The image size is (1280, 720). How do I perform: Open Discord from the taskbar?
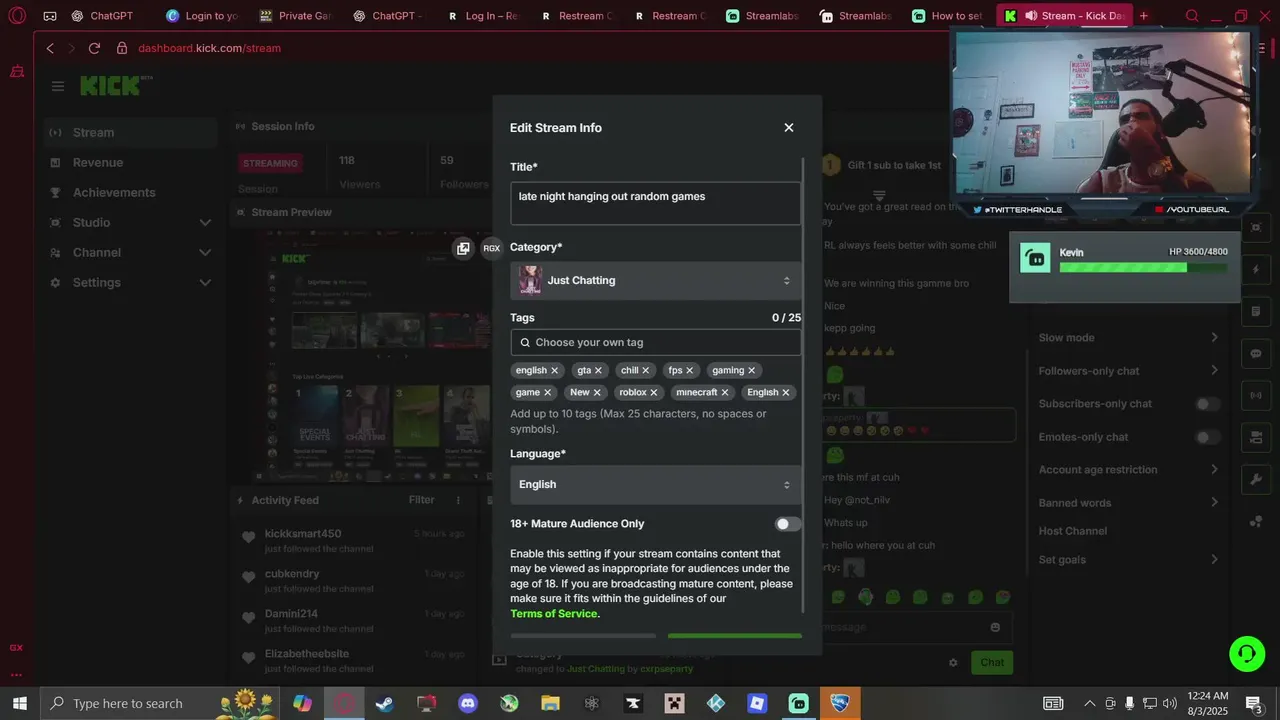click(467, 703)
